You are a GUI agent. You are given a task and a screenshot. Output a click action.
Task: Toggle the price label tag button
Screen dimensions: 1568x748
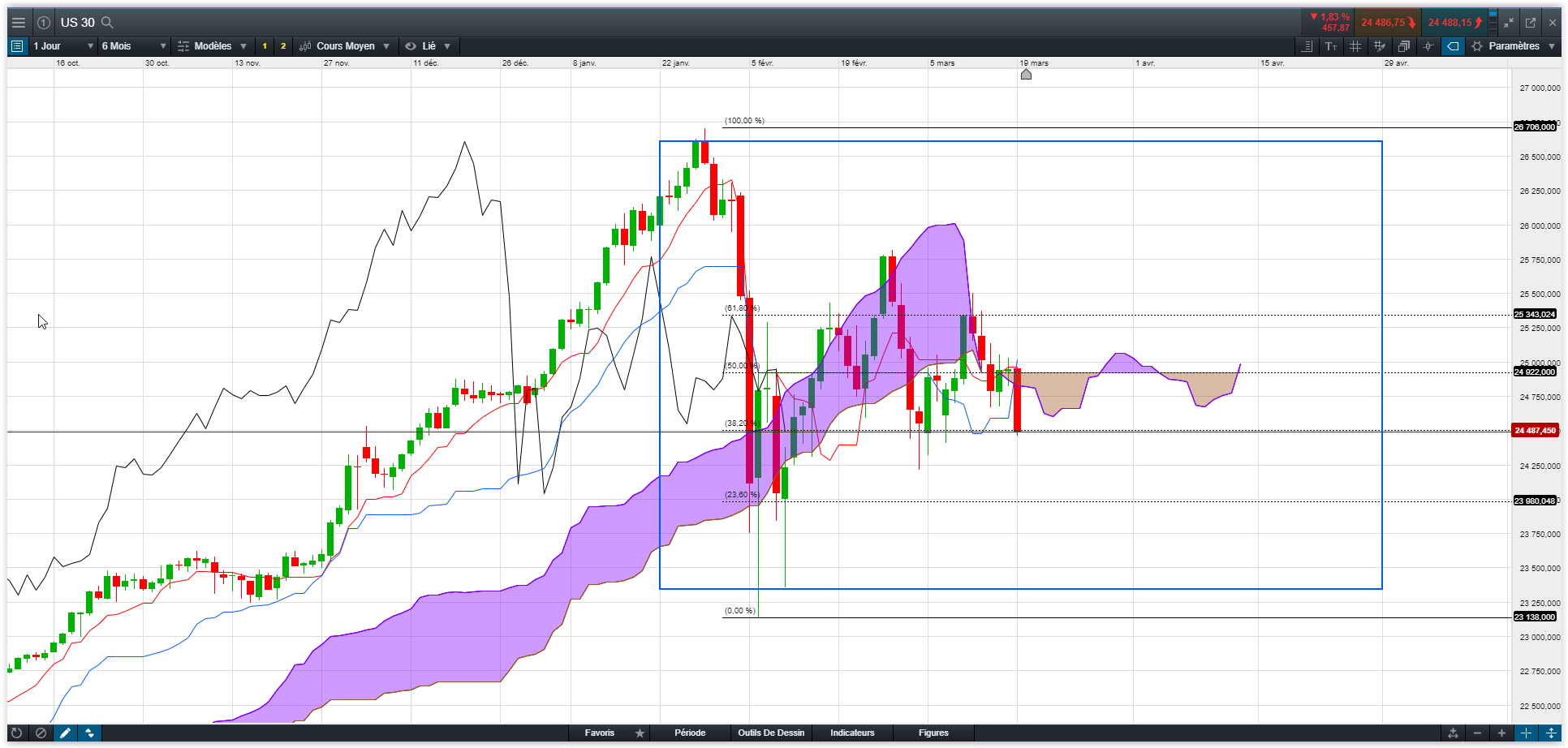point(1453,46)
